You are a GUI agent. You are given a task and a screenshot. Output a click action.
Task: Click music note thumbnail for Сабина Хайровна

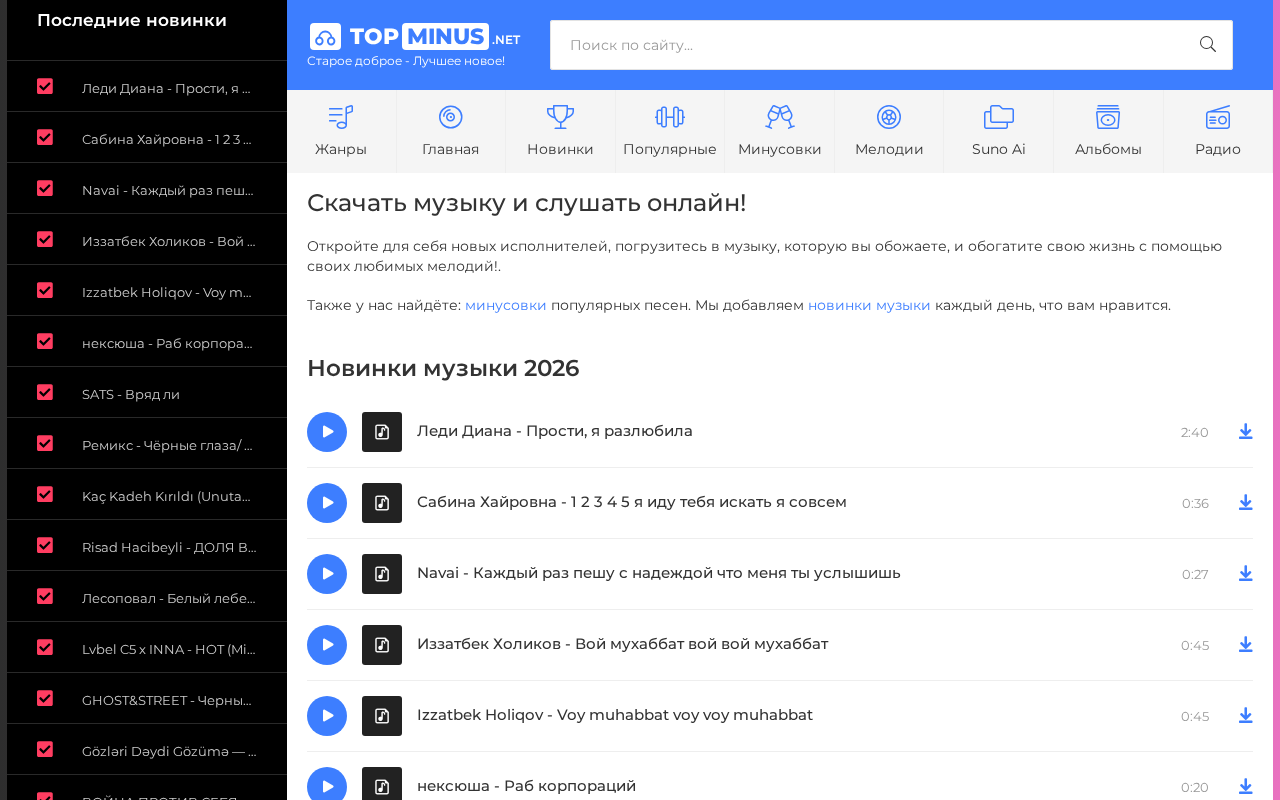coord(382,503)
